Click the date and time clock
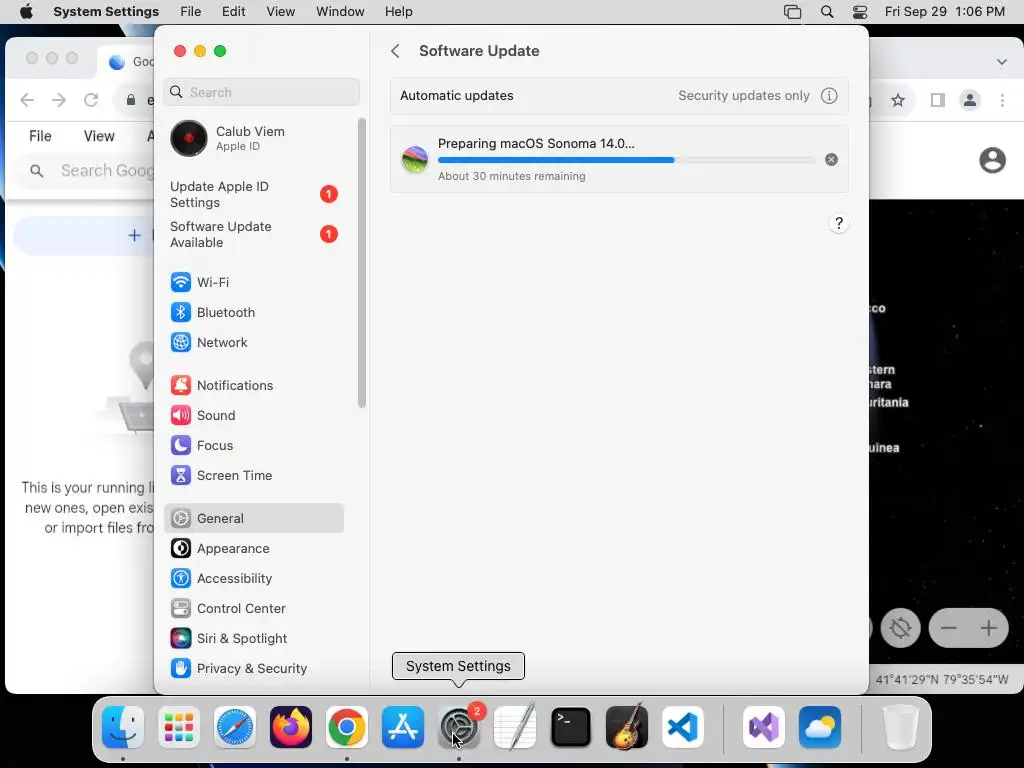This screenshot has height=768, width=1024. (944, 12)
